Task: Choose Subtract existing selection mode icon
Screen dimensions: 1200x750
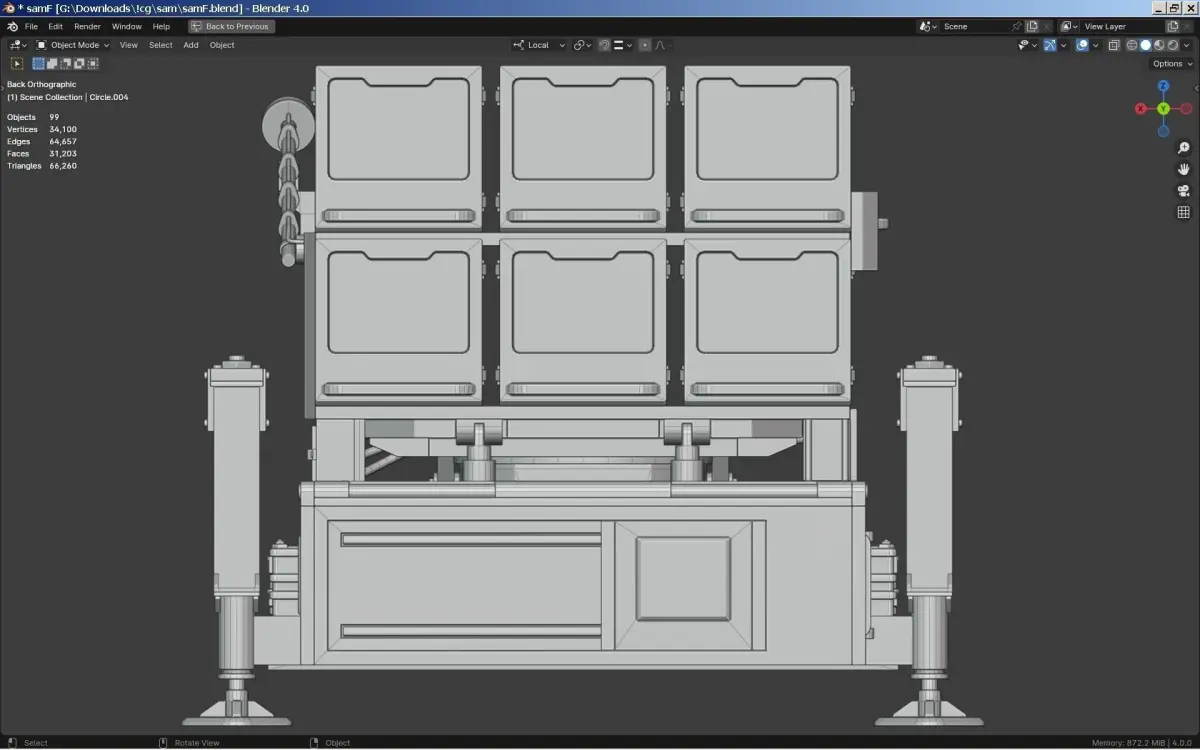Action: coord(66,64)
